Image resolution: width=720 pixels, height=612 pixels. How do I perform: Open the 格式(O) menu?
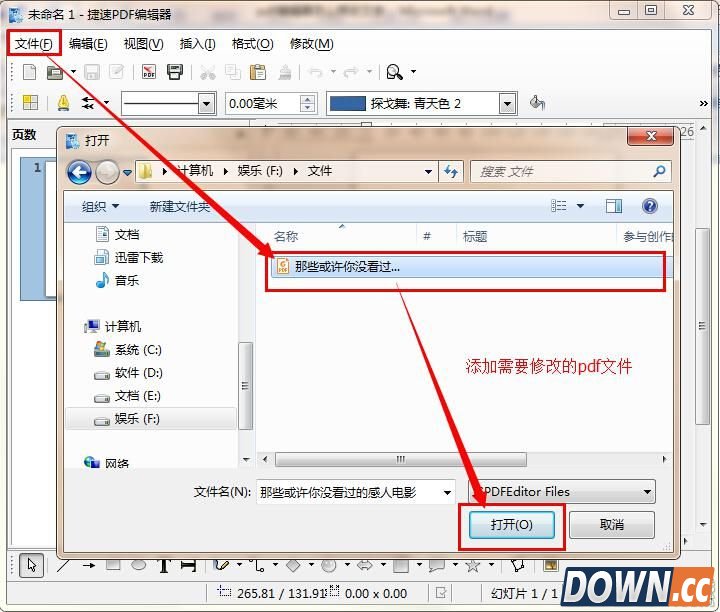(x=252, y=44)
